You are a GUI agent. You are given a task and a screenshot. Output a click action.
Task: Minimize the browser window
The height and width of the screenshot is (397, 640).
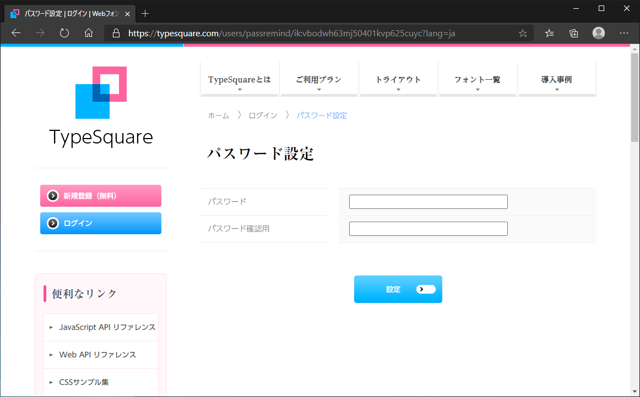[x=576, y=8]
